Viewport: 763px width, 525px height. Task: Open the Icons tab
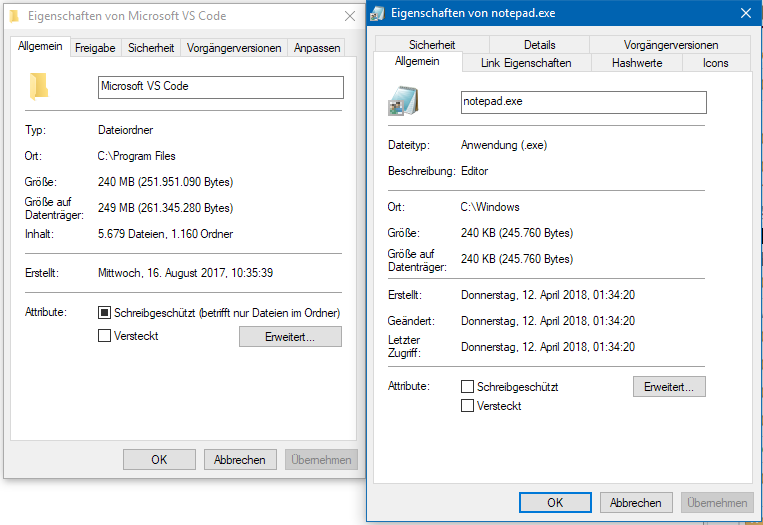coord(715,63)
